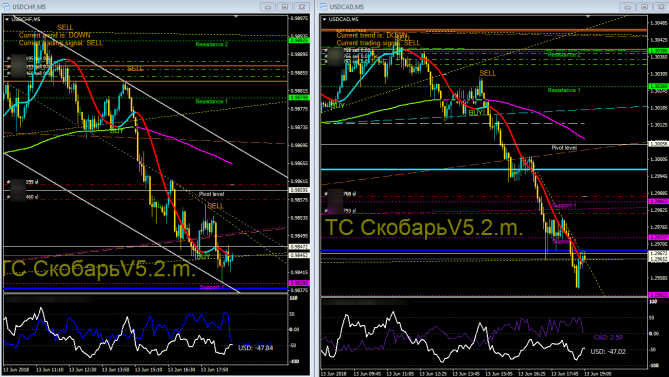Select the Pivot level label on USDCAD chart

coord(564,148)
